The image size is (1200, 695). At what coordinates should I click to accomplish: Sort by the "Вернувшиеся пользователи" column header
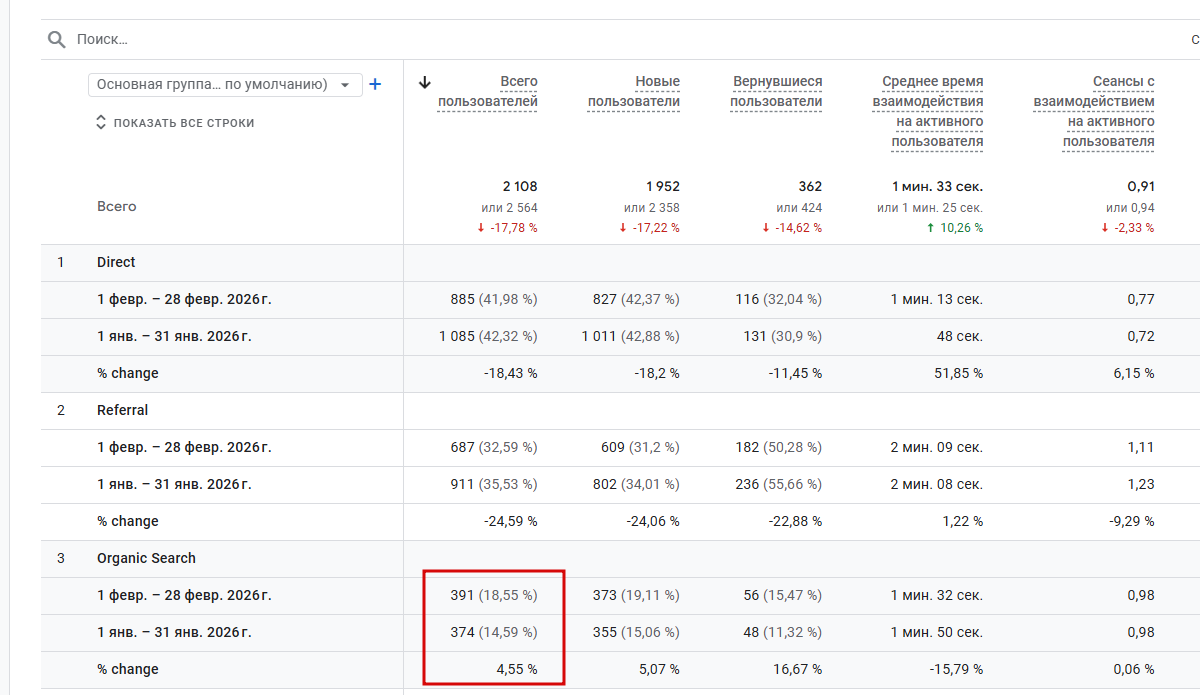776,91
